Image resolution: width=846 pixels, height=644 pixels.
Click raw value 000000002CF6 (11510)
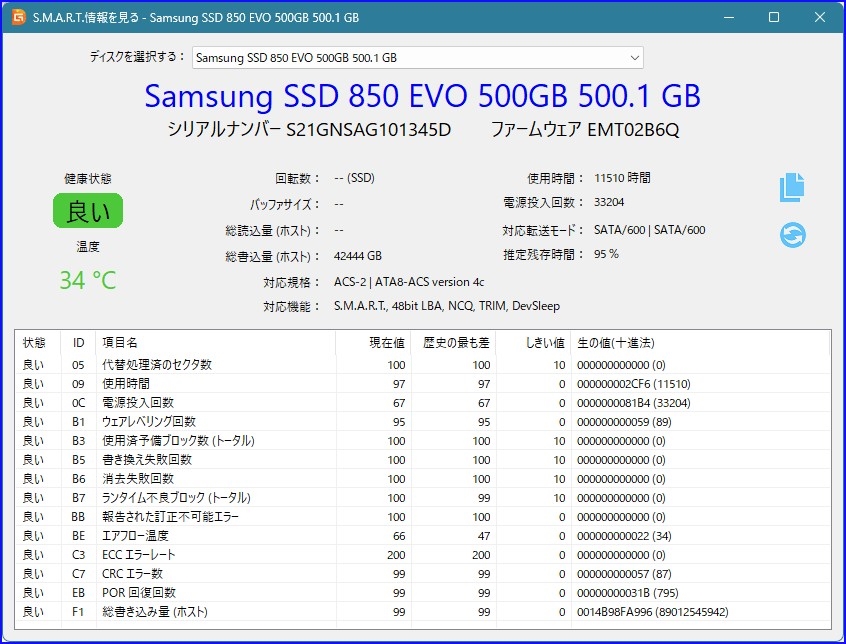point(633,384)
